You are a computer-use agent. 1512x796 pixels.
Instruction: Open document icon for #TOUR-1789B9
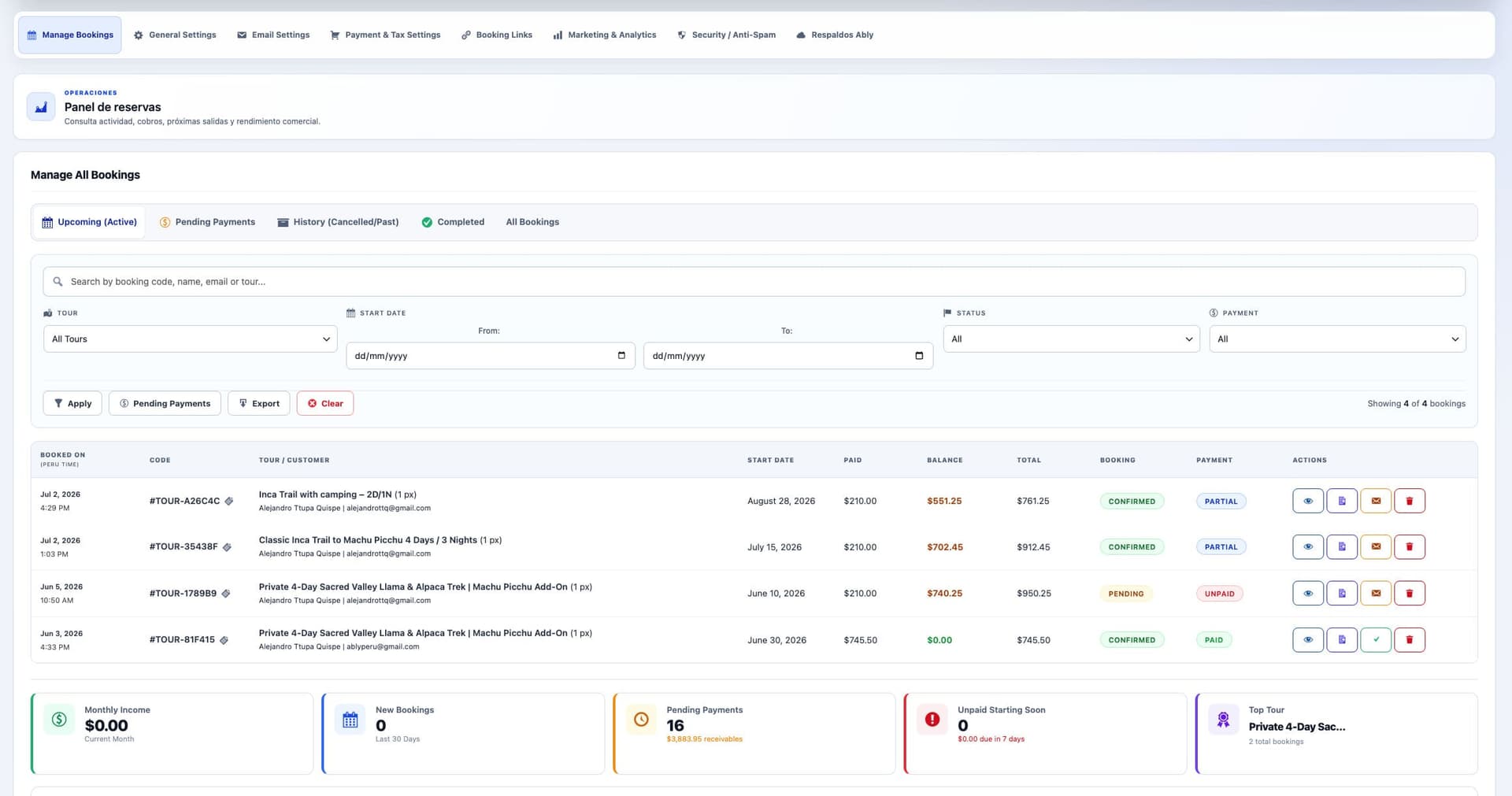tap(1342, 593)
